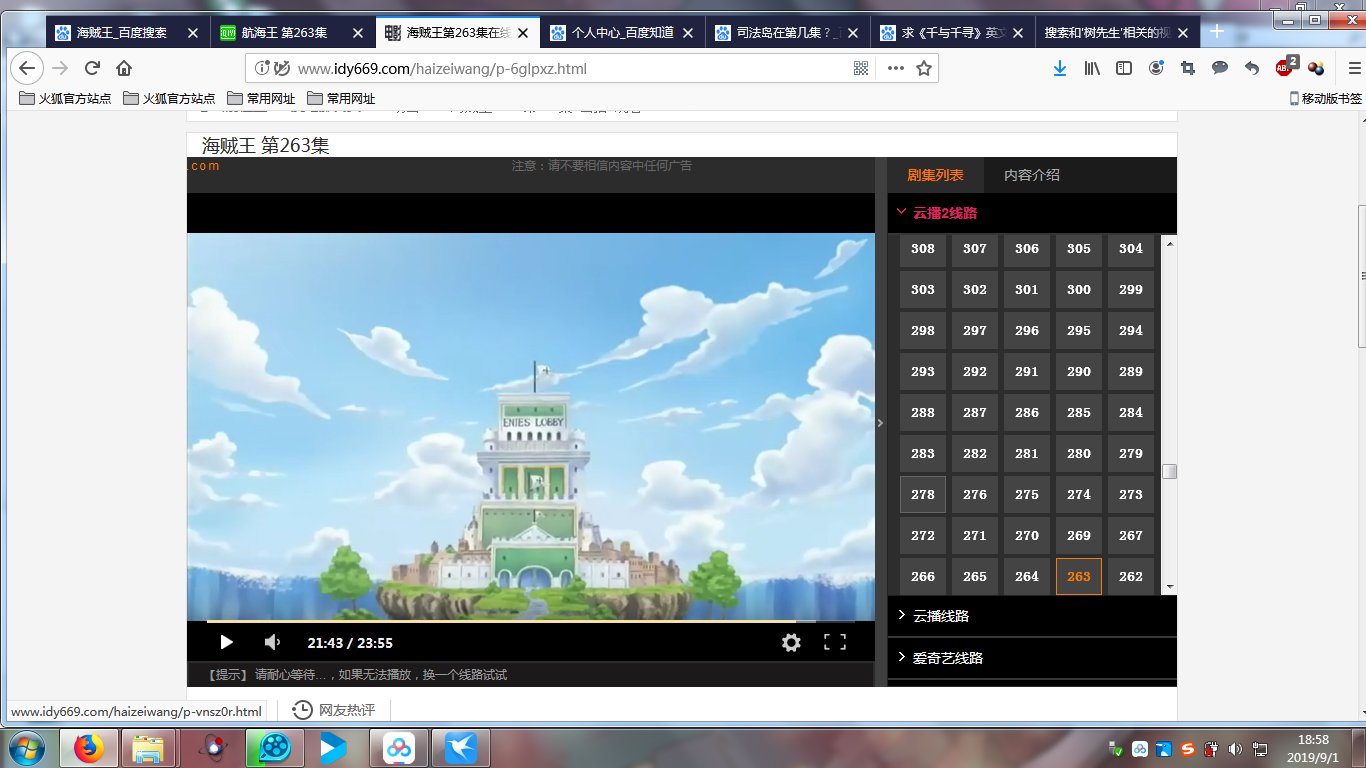The width and height of the screenshot is (1366, 768).
Task: Open the Firefox downloads arrow
Action: coord(1060,68)
